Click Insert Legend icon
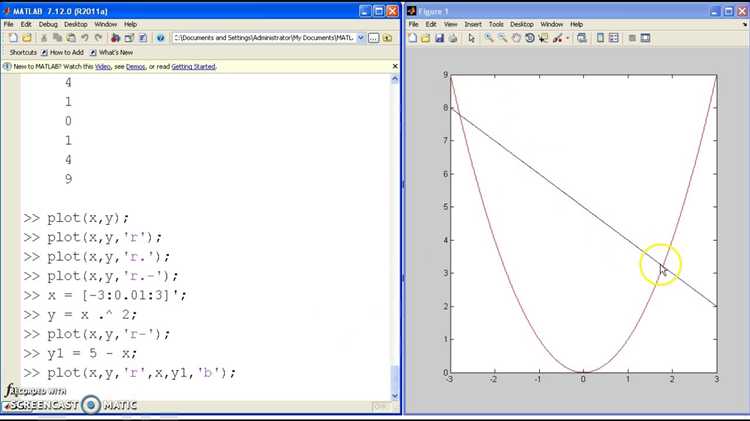The height and width of the screenshot is (421, 750). coord(614,38)
